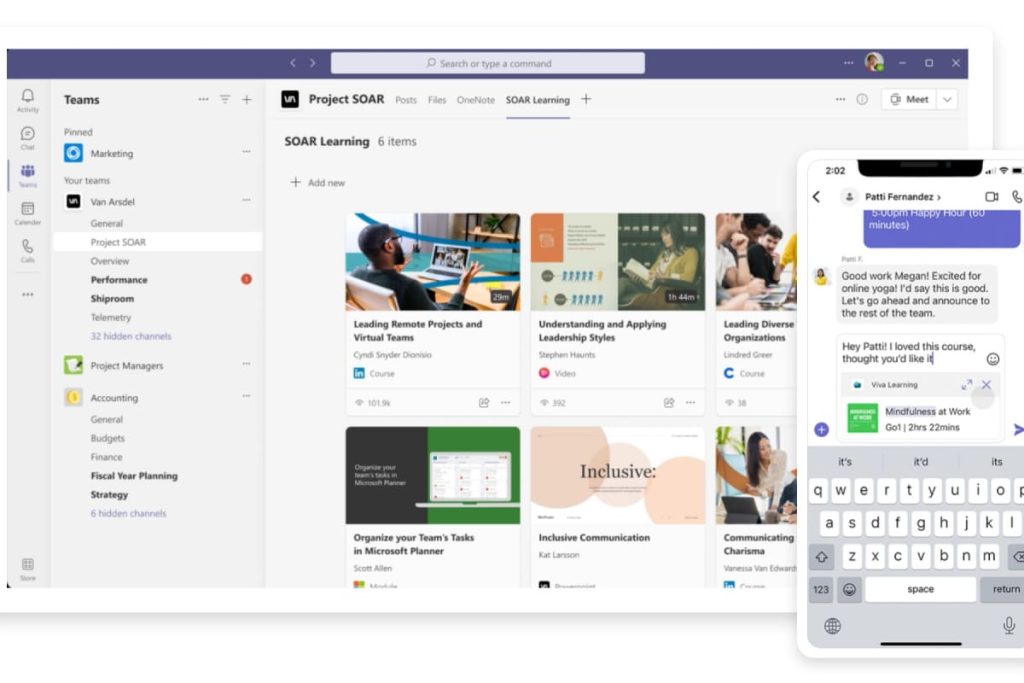Image resolution: width=1024 pixels, height=683 pixels.
Task: Tap the shift key on phone keyboard
Action: (x=822, y=556)
